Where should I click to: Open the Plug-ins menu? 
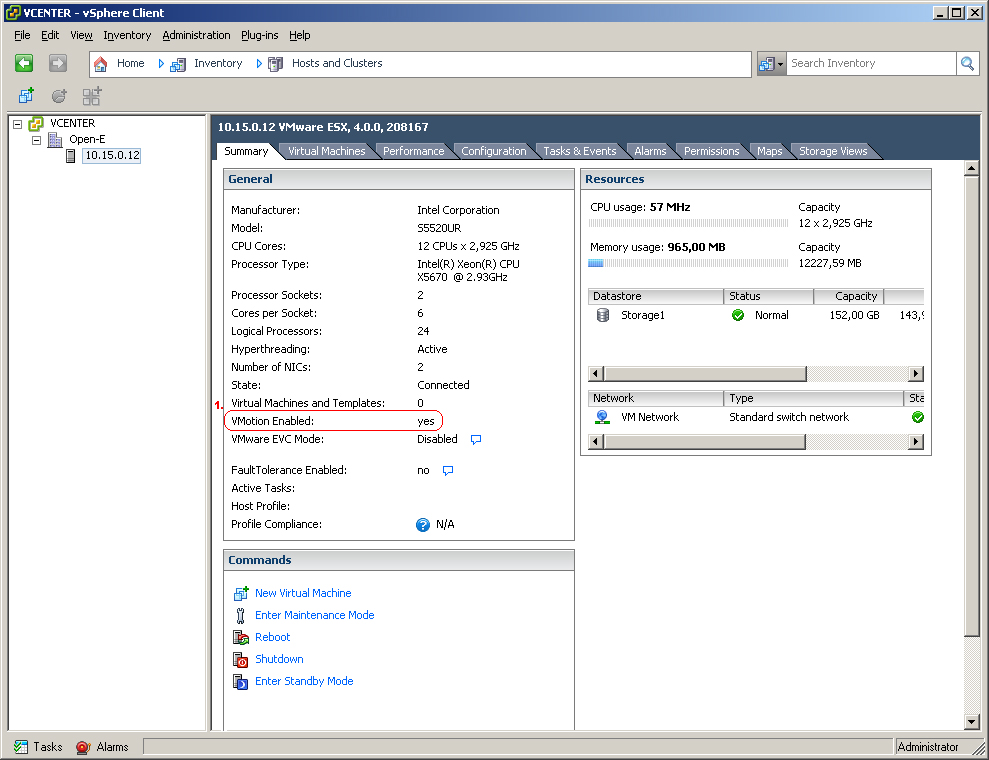point(260,35)
